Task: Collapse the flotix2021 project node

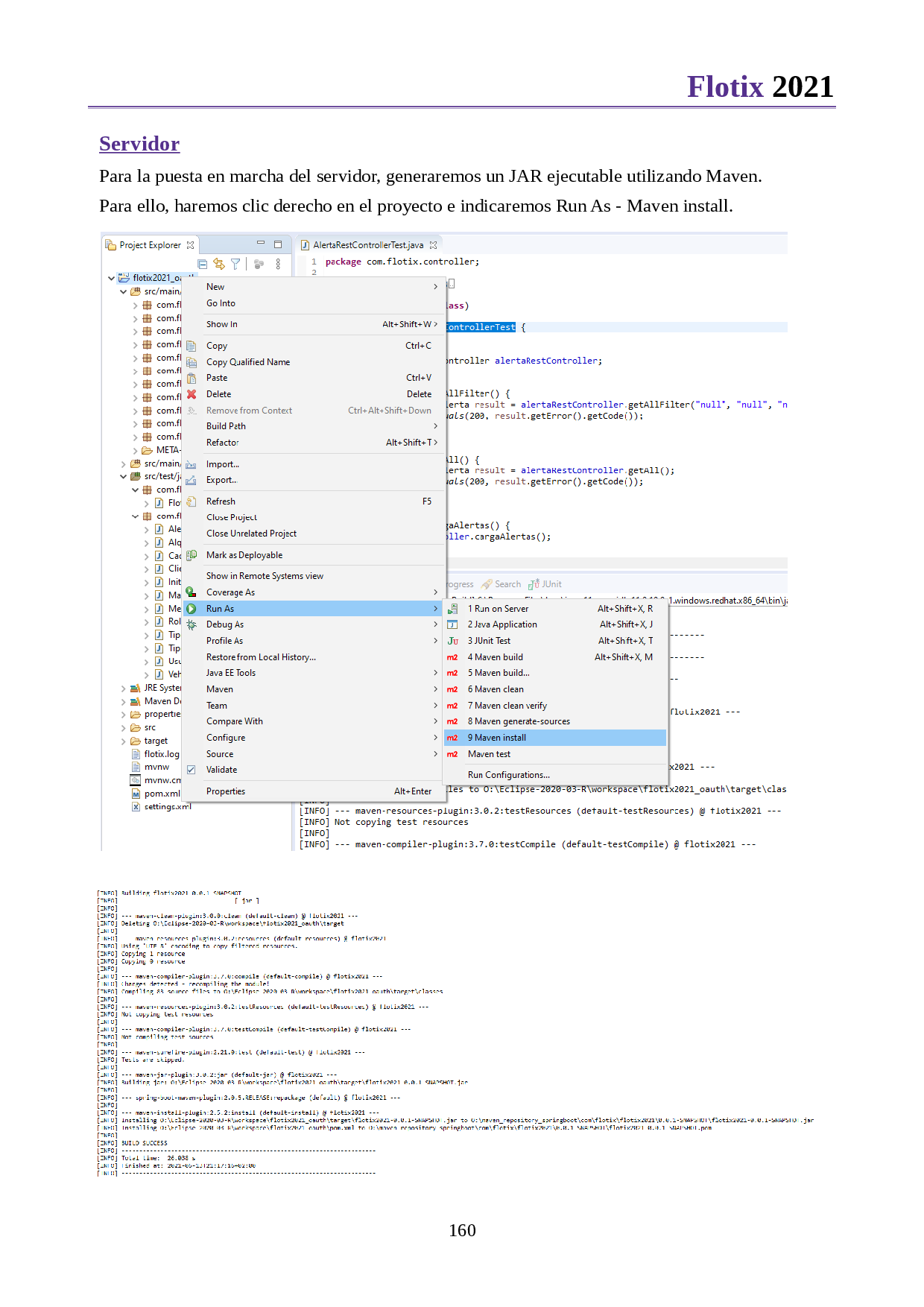Action: coord(111,278)
